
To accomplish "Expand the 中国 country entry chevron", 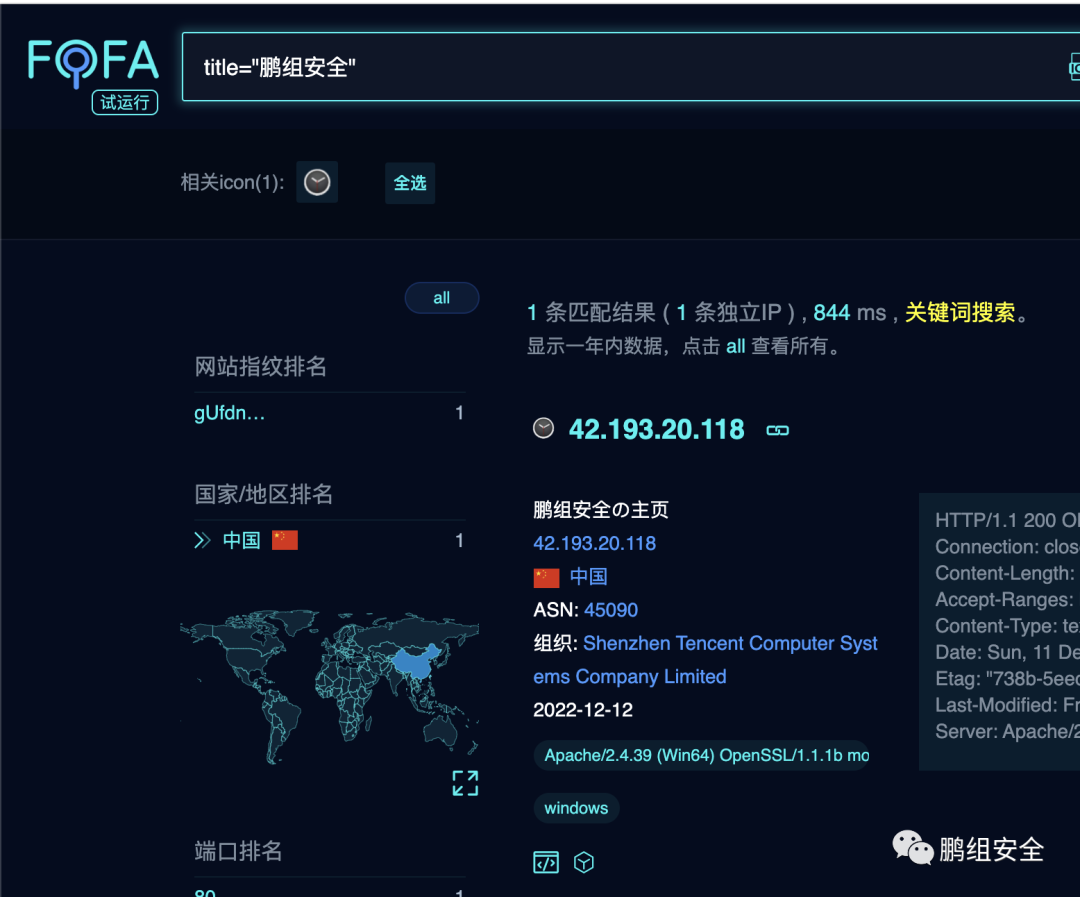I will click(202, 540).
